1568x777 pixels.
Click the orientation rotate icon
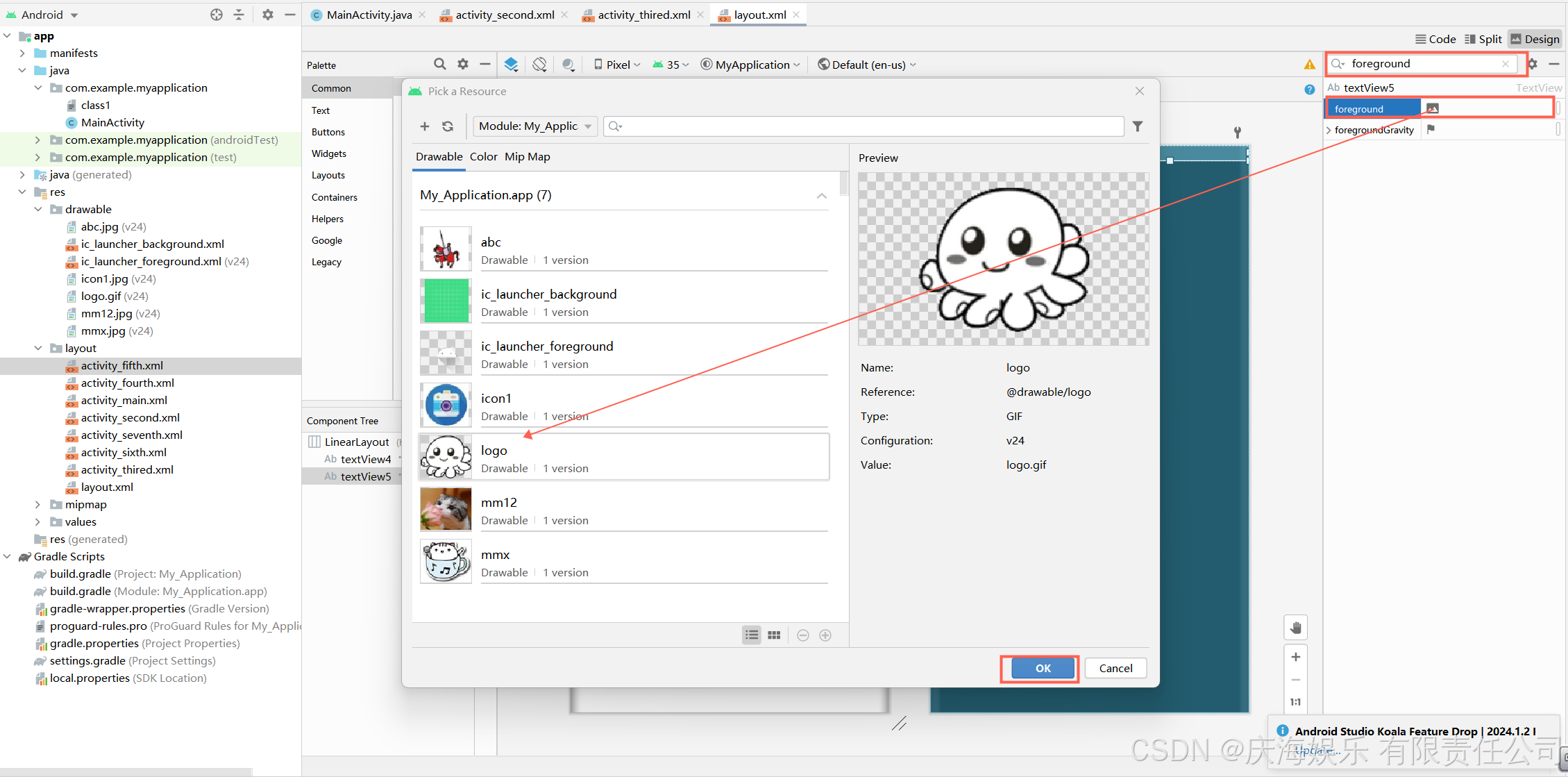539,65
